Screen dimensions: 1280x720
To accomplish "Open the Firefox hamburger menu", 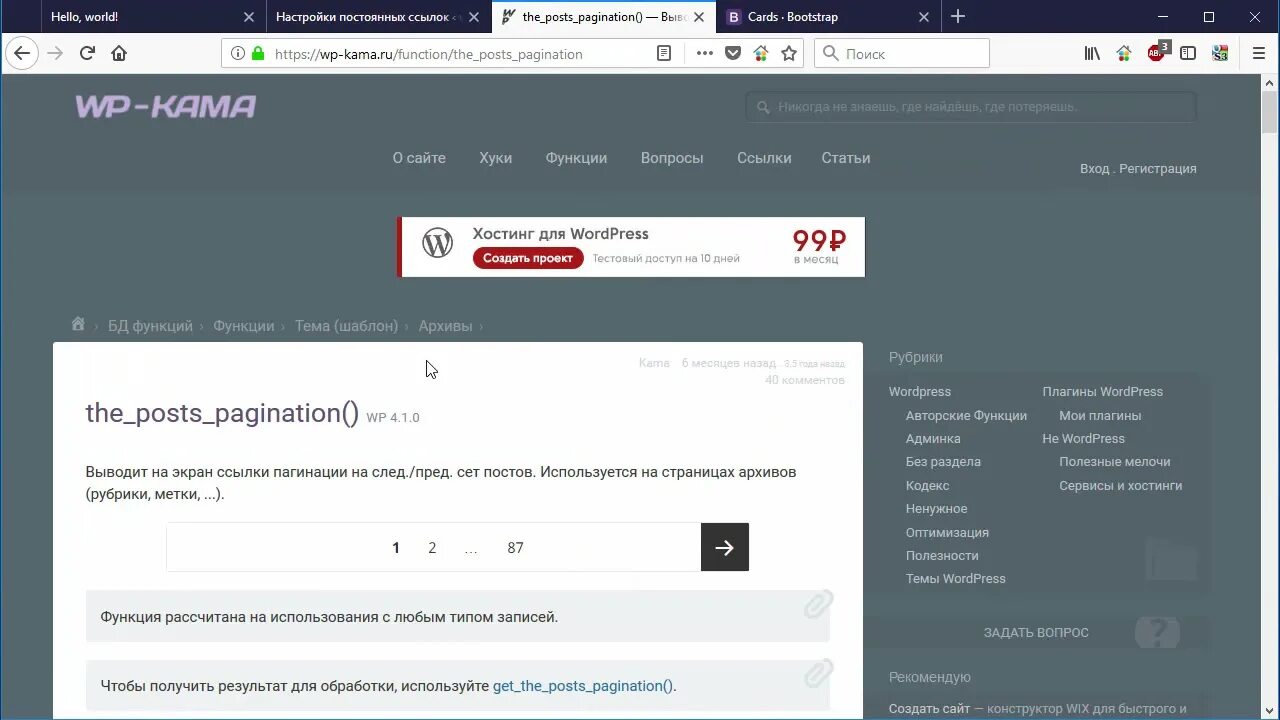I will (x=1259, y=54).
